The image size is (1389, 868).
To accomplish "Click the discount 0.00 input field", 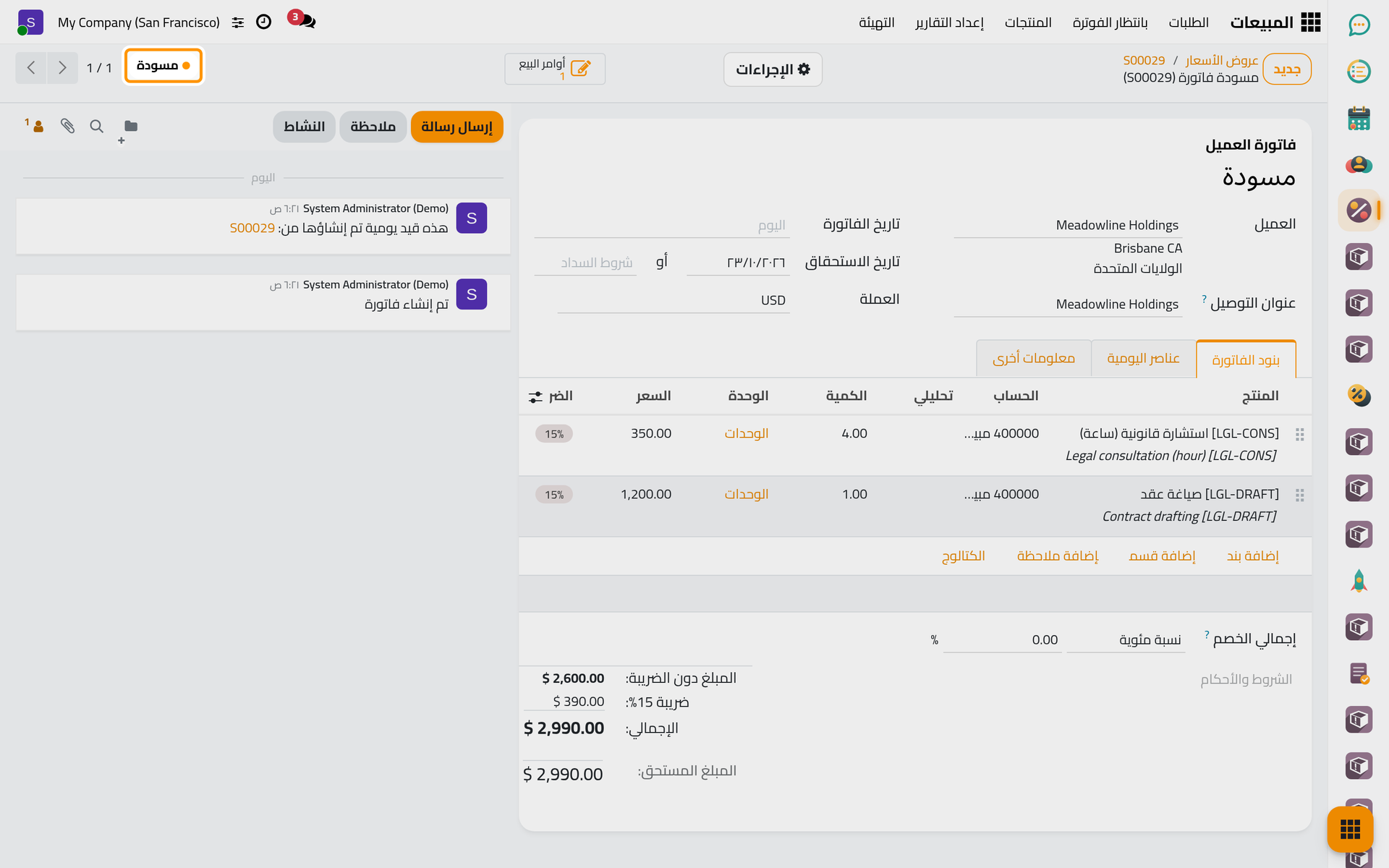I will (x=1002, y=639).
